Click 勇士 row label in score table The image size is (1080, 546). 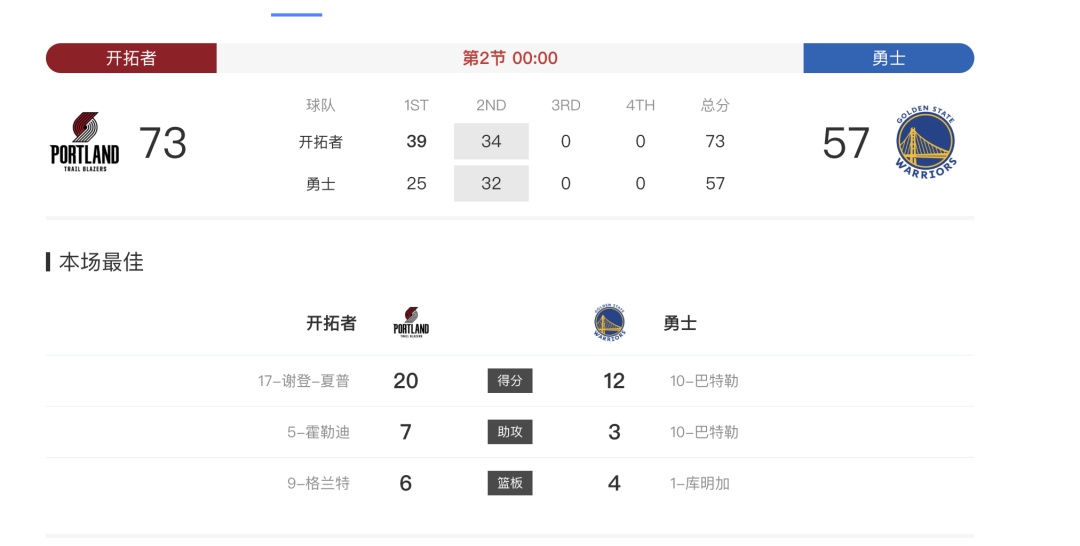click(320, 183)
